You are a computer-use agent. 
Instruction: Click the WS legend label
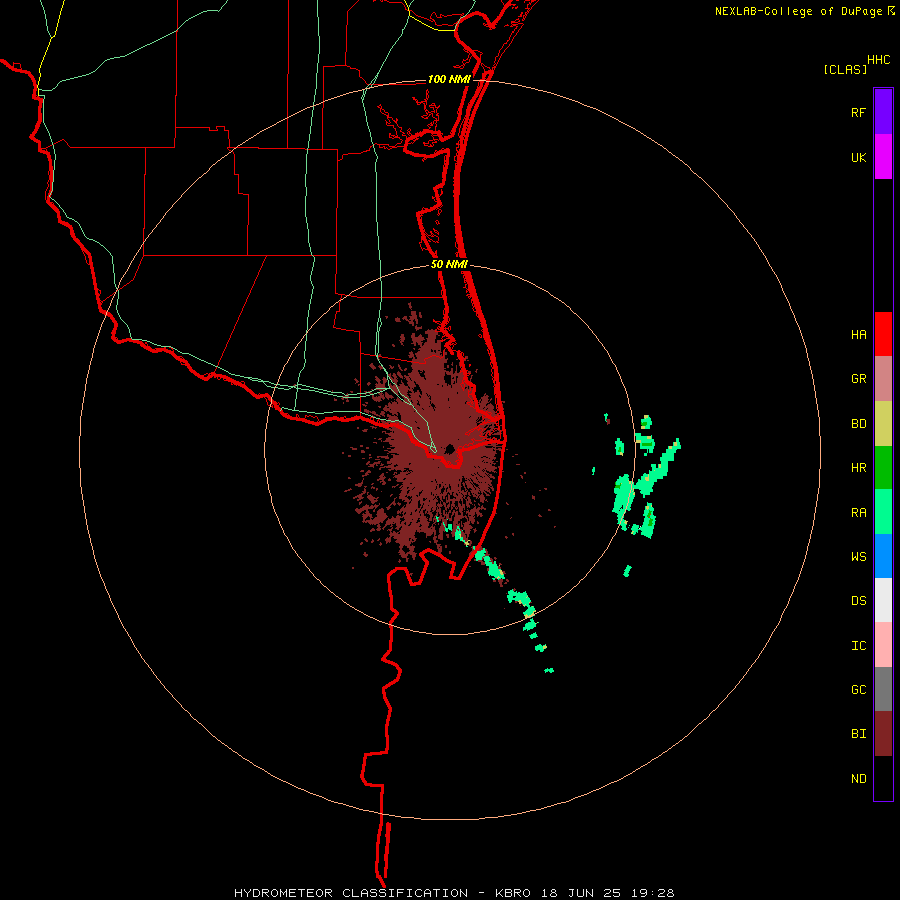(x=858, y=556)
